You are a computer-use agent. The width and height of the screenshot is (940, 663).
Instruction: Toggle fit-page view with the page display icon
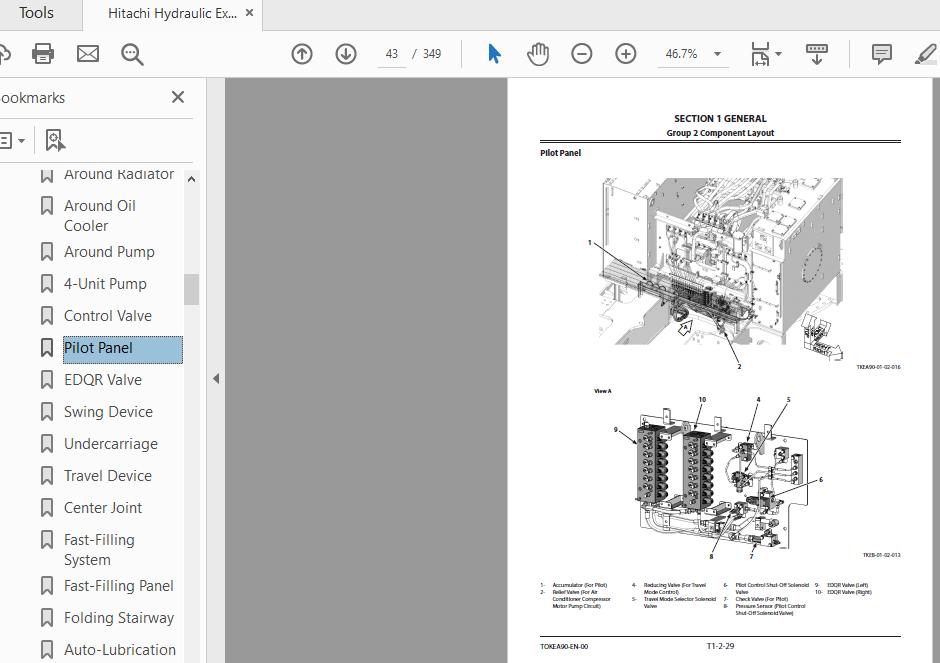(x=760, y=54)
